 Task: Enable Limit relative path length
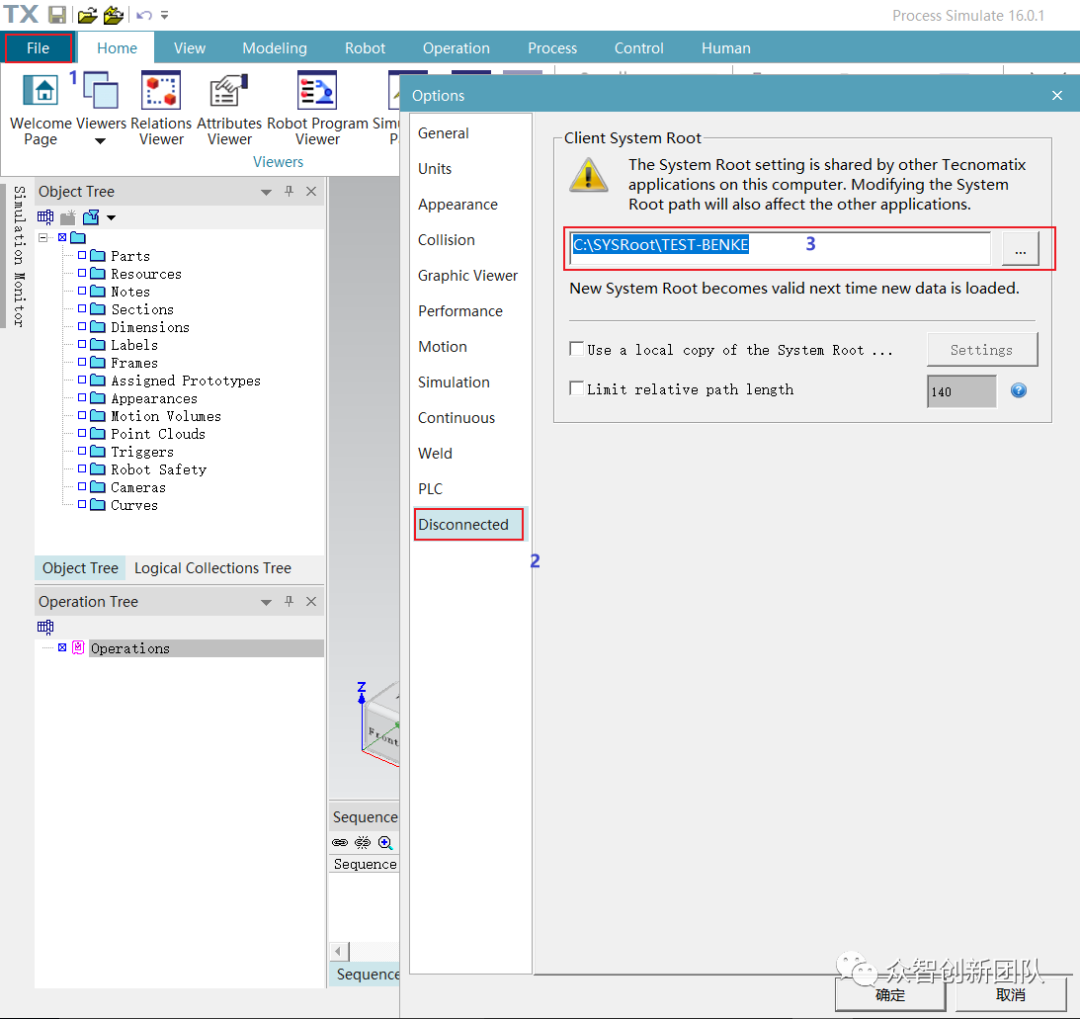click(577, 388)
